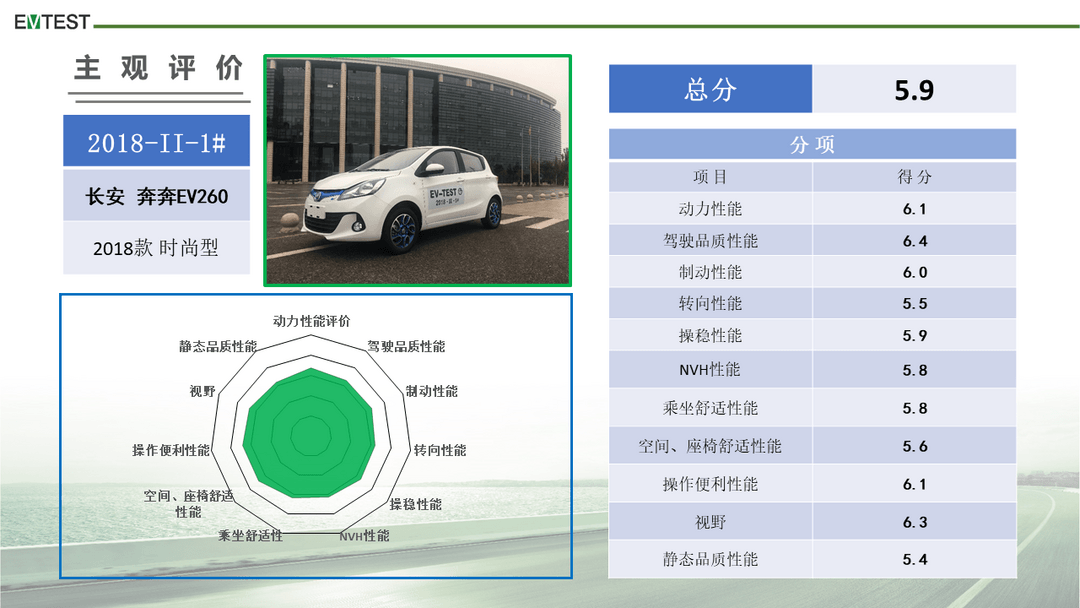
Task: Open the white car photo
Action: pos(417,170)
